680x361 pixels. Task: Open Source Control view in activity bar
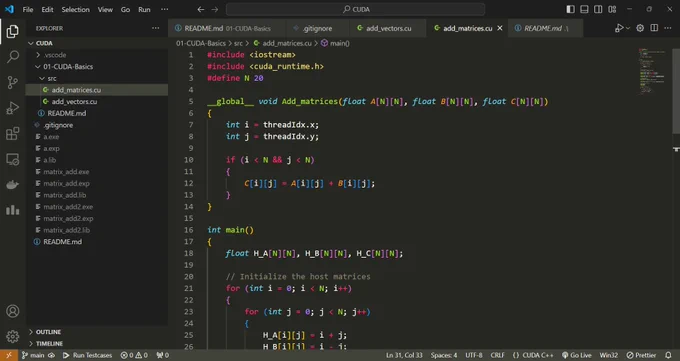click(x=13, y=82)
